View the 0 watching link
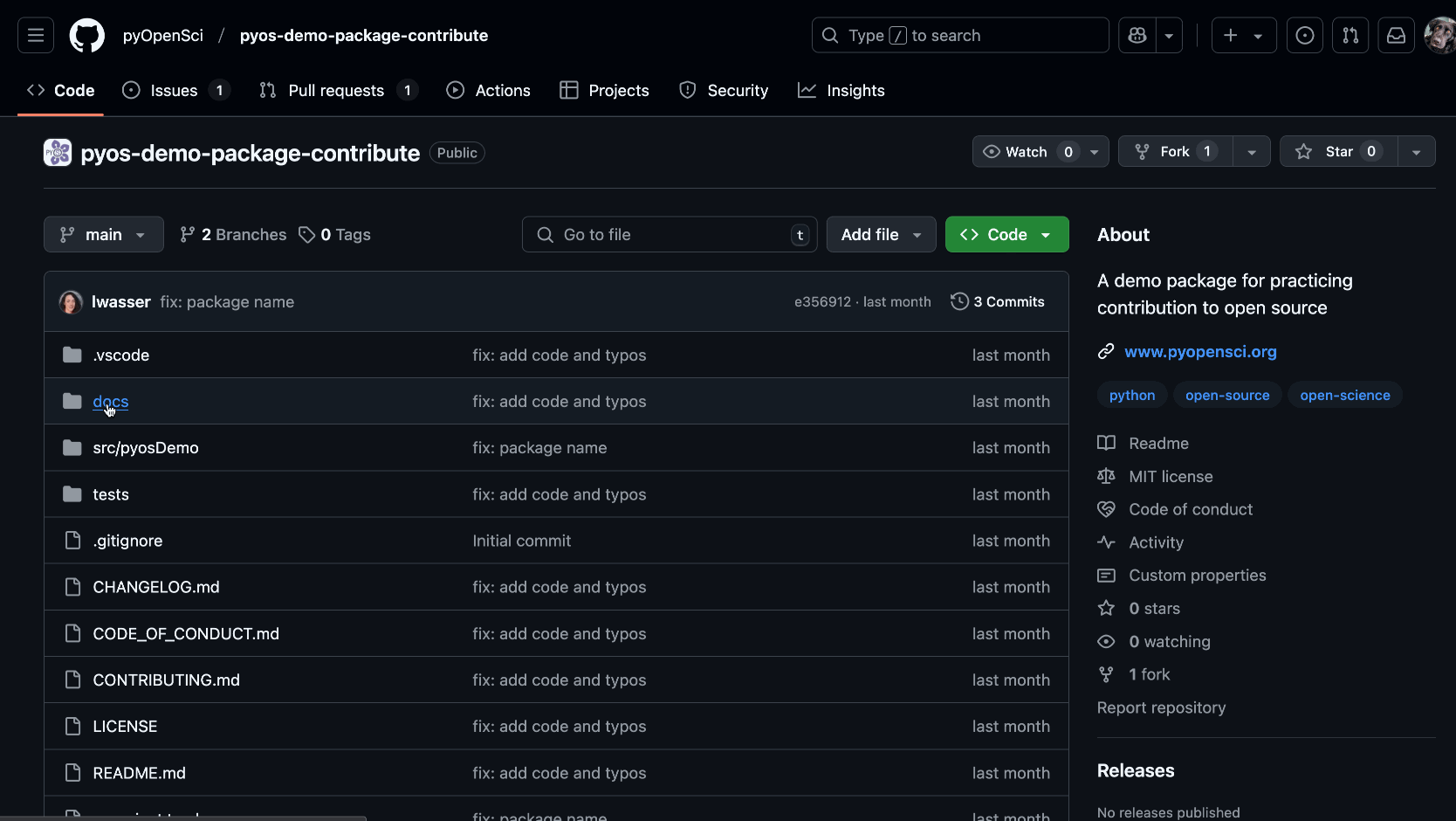 click(x=1154, y=641)
